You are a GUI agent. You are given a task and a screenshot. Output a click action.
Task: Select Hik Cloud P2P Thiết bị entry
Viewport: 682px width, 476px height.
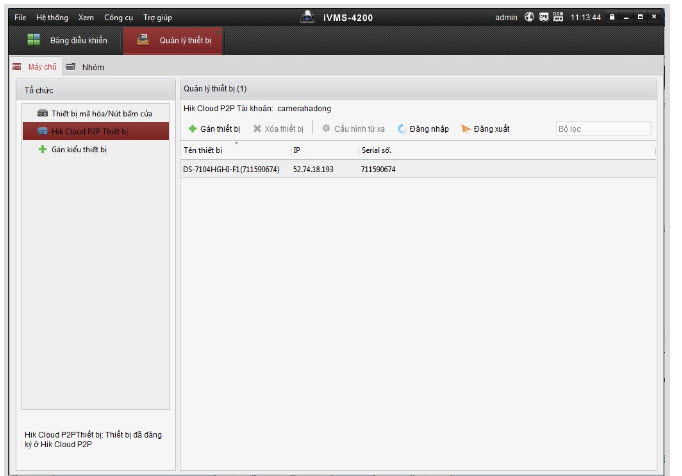click(95, 131)
